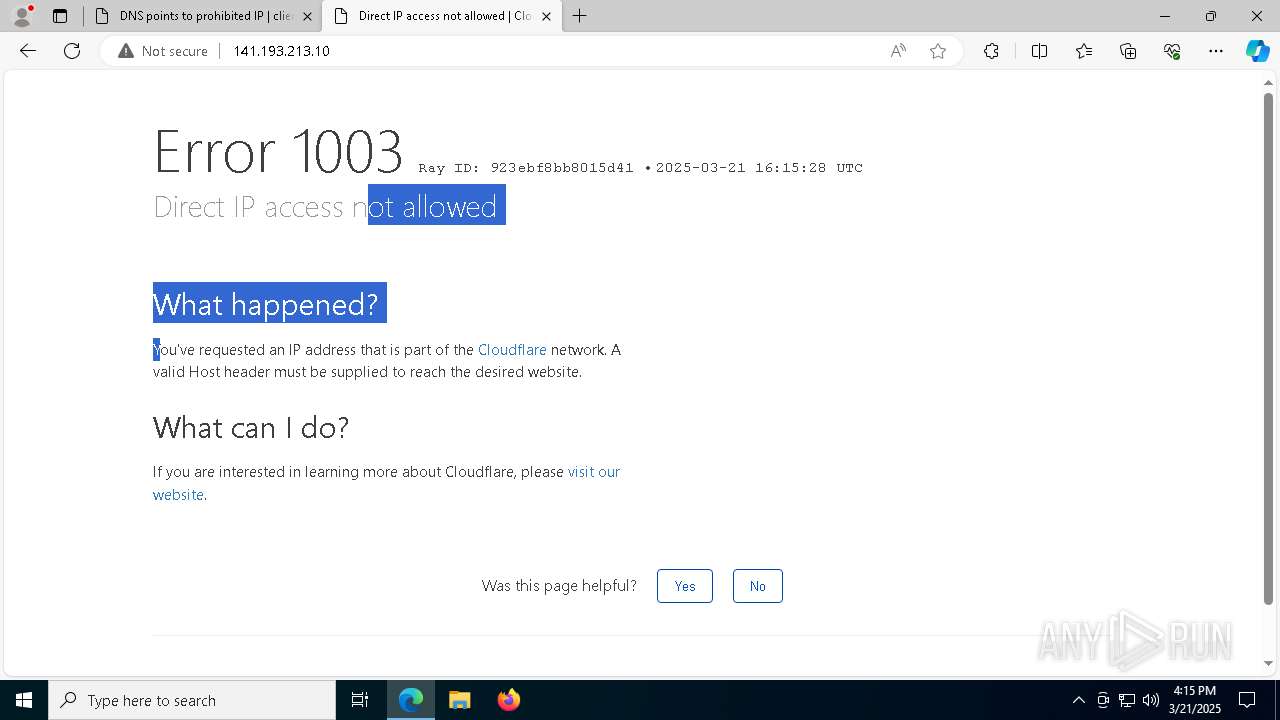Switch to the DNS points to prohibited IP tab
The height and width of the screenshot is (720, 1280).
click(x=203, y=16)
